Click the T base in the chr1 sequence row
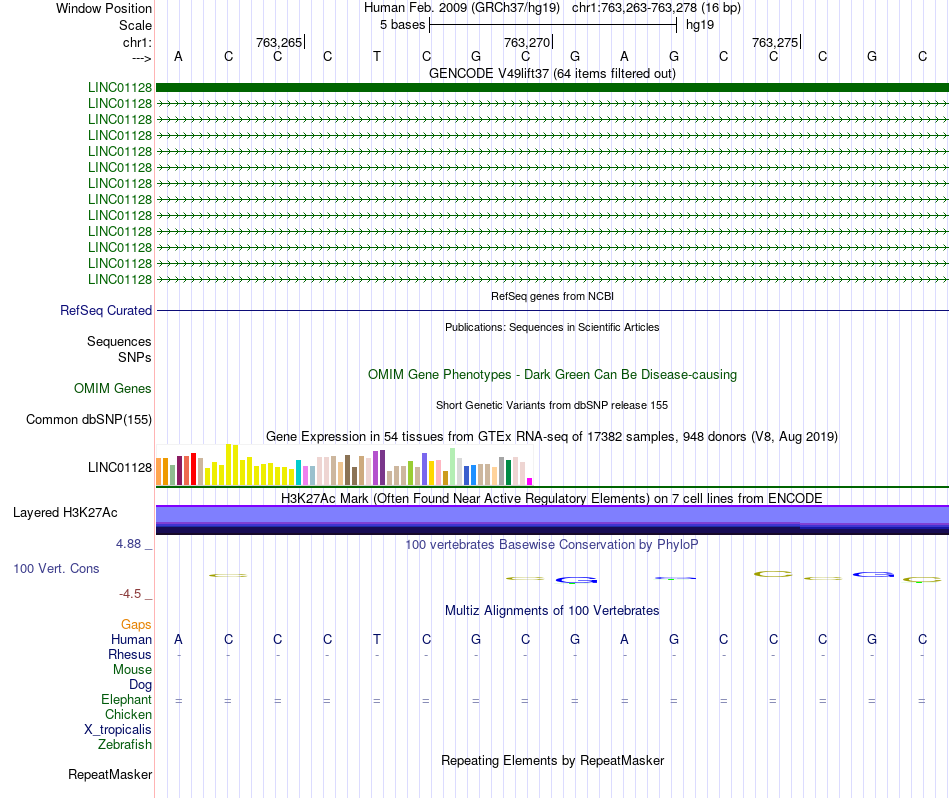 [377, 56]
